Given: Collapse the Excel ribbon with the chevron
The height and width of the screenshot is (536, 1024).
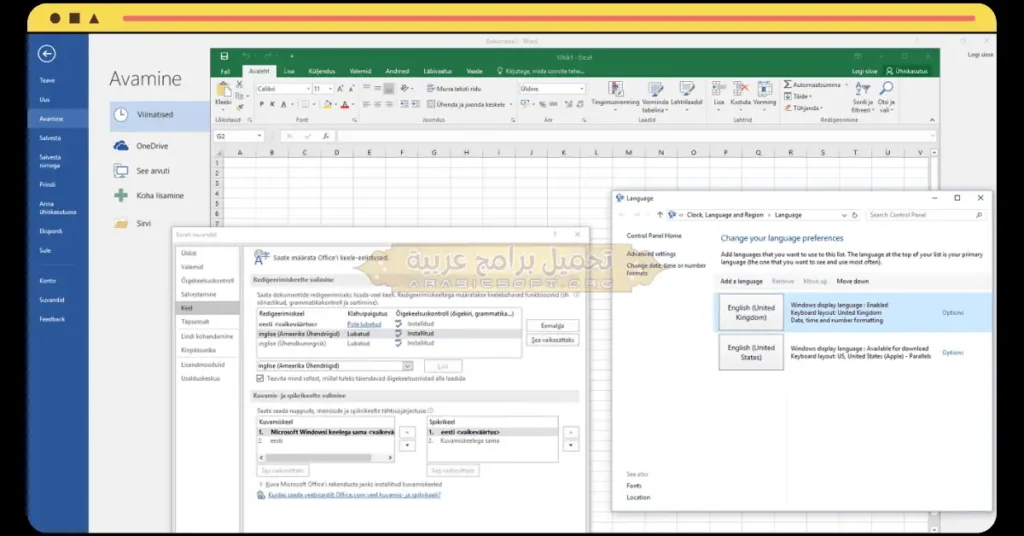Looking at the screenshot, I should coord(932,120).
